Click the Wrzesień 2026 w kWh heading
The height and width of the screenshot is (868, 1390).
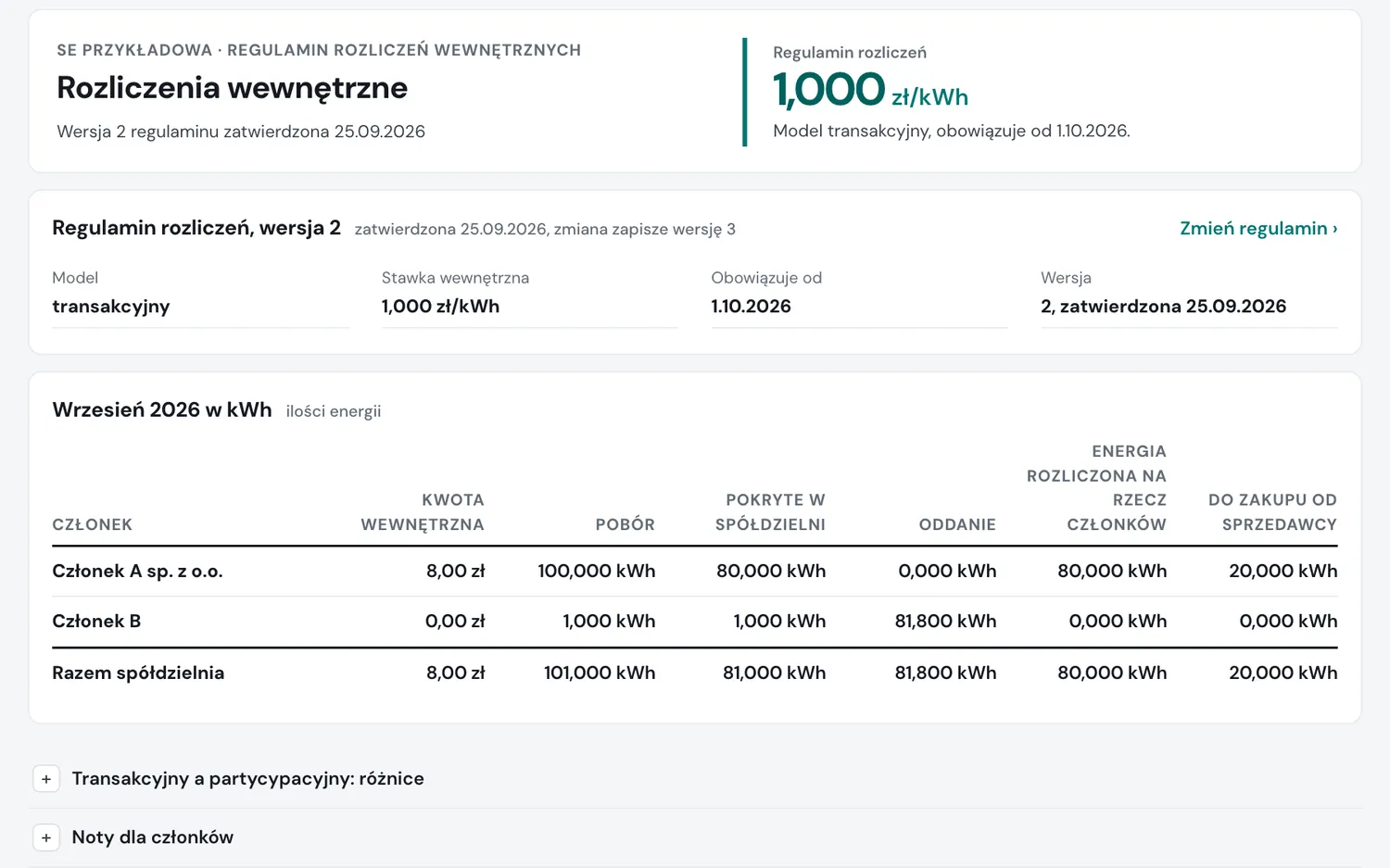(162, 410)
